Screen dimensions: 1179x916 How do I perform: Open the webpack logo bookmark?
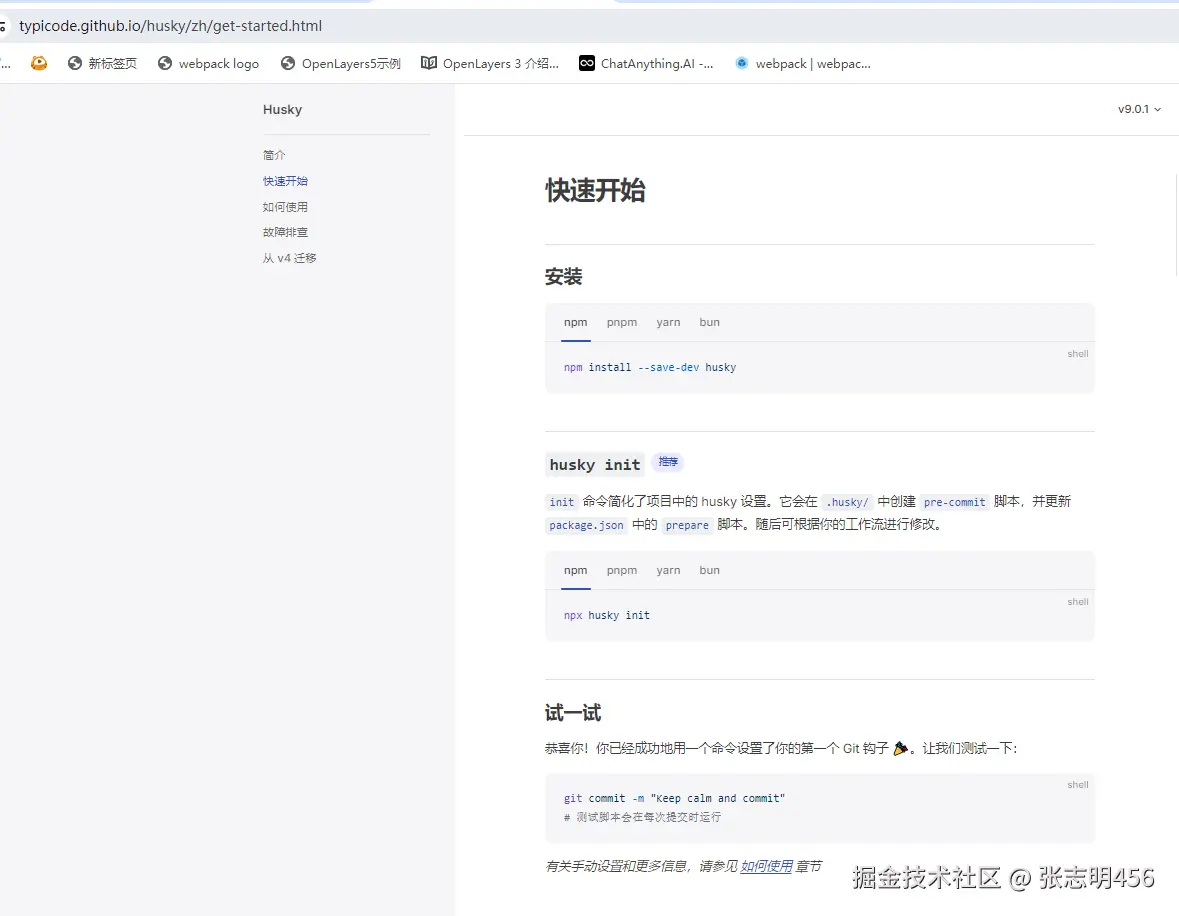pyautogui.click(x=208, y=63)
